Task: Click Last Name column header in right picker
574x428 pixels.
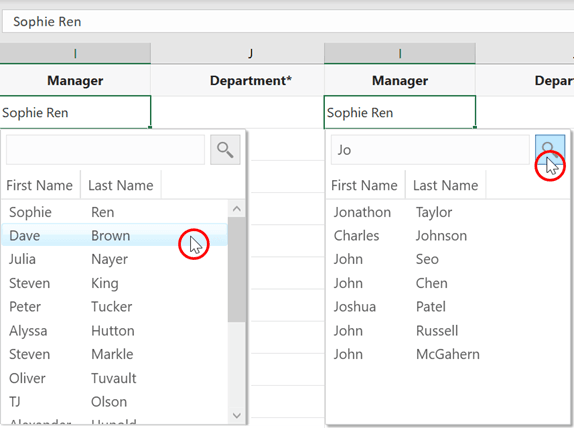Action: 446,185
